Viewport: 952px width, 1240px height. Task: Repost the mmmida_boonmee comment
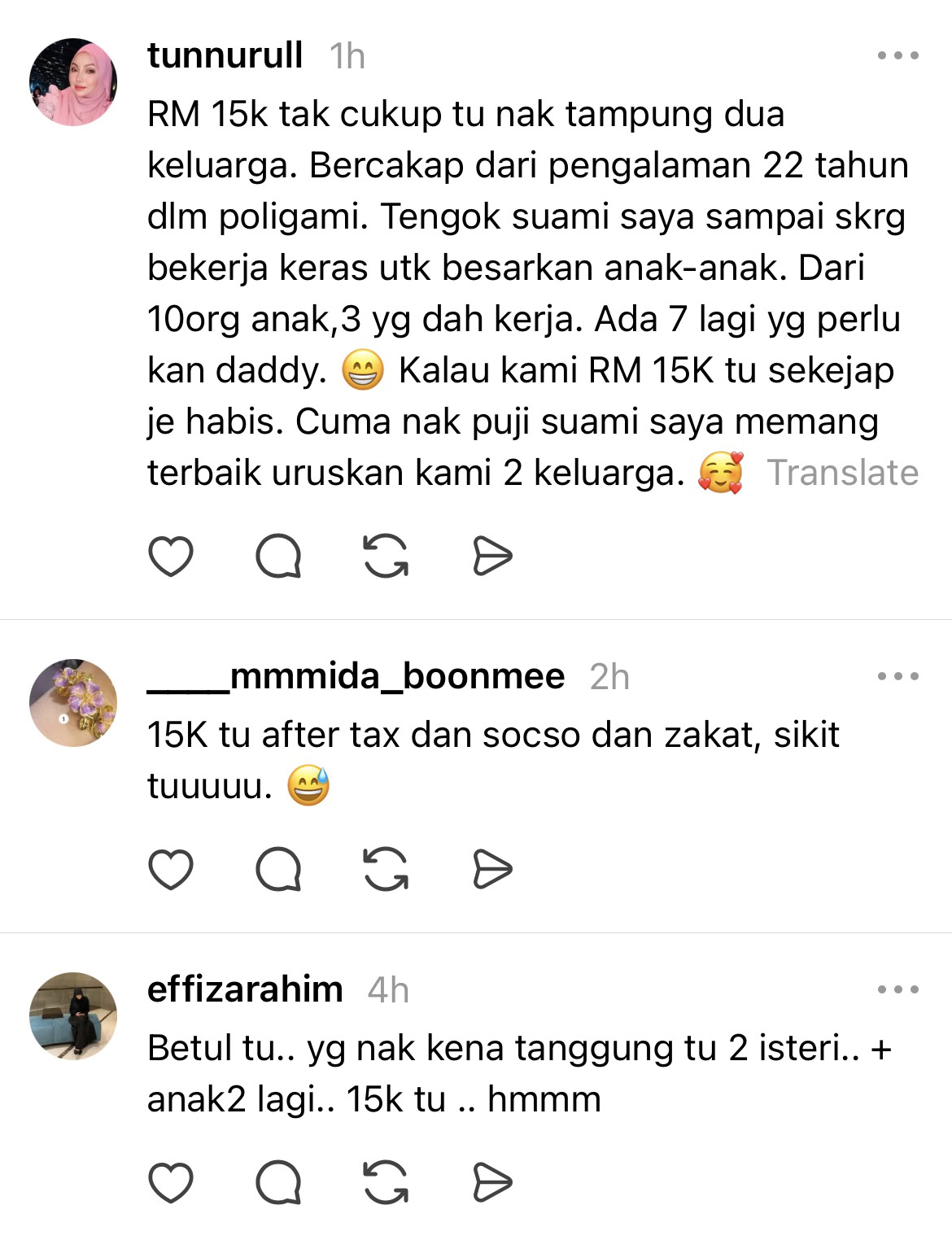click(x=386, y=869)
